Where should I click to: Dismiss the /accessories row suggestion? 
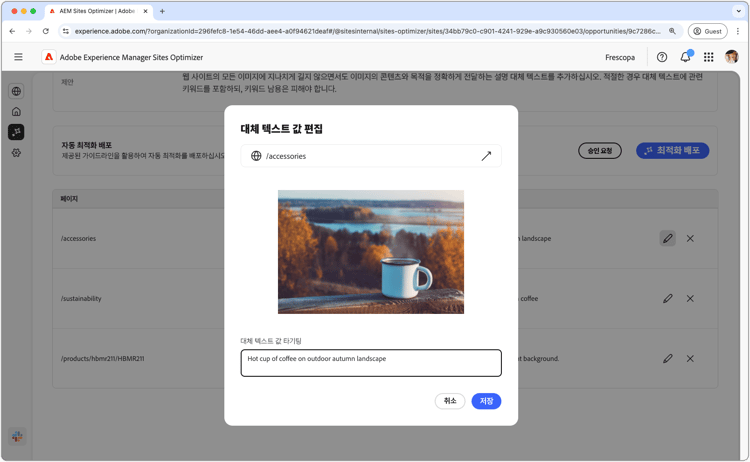[690, 238]
